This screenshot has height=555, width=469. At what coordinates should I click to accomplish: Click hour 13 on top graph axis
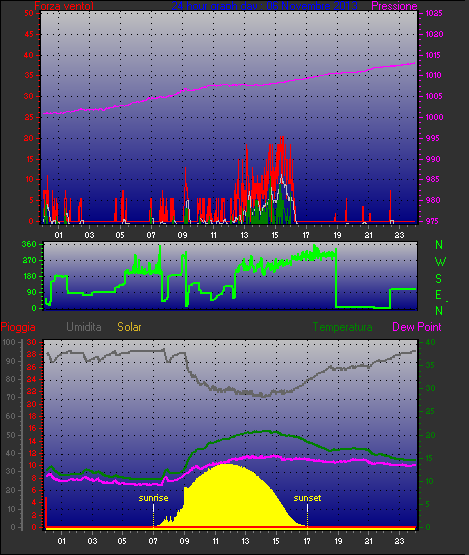(x=244, y=235)
